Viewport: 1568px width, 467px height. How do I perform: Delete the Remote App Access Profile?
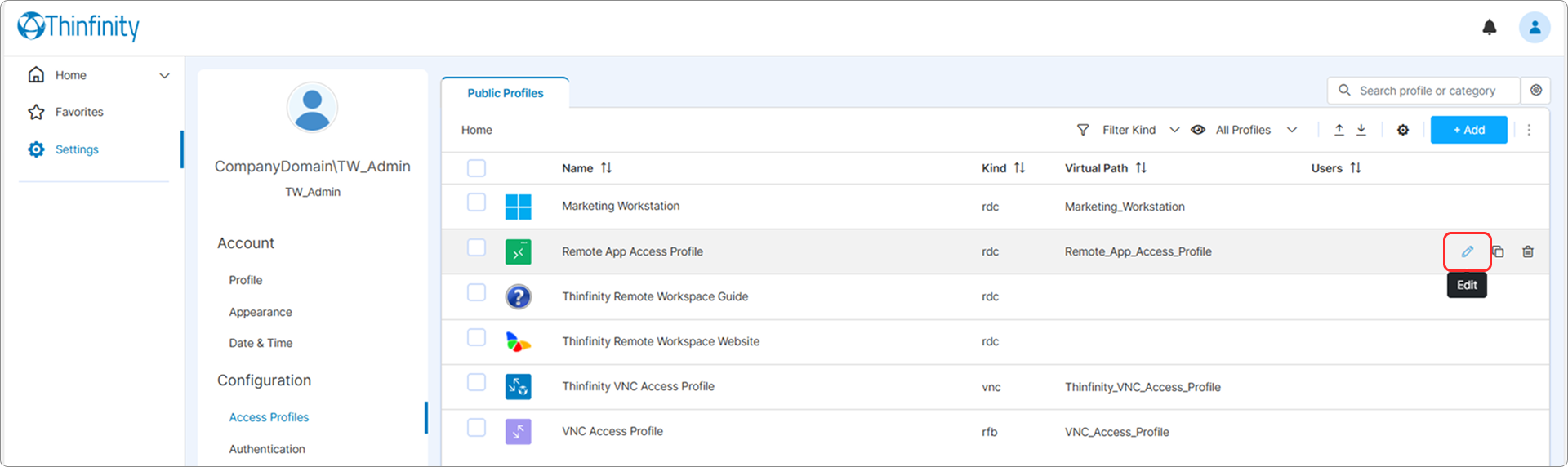pos(1528,251)
